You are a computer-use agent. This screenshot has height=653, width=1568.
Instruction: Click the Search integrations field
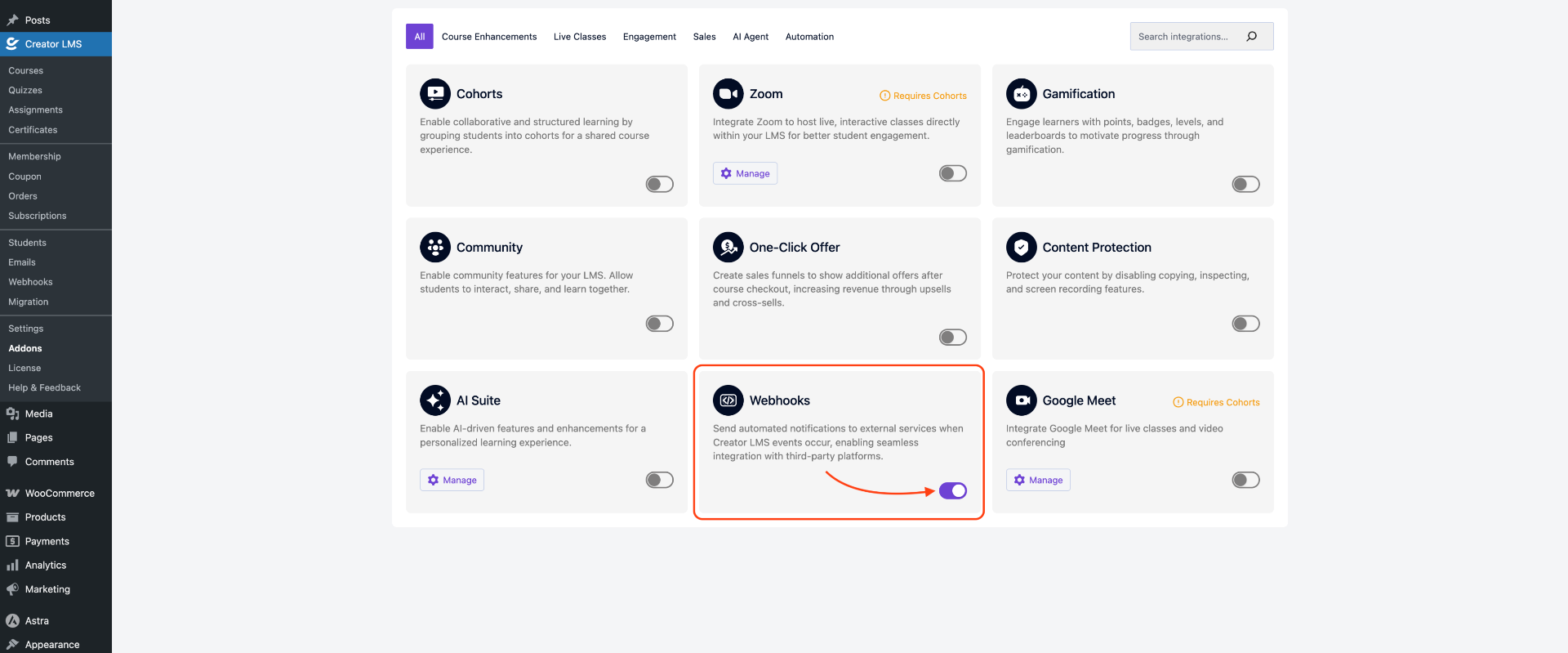pyautogui.click(x=1201, y=37)
